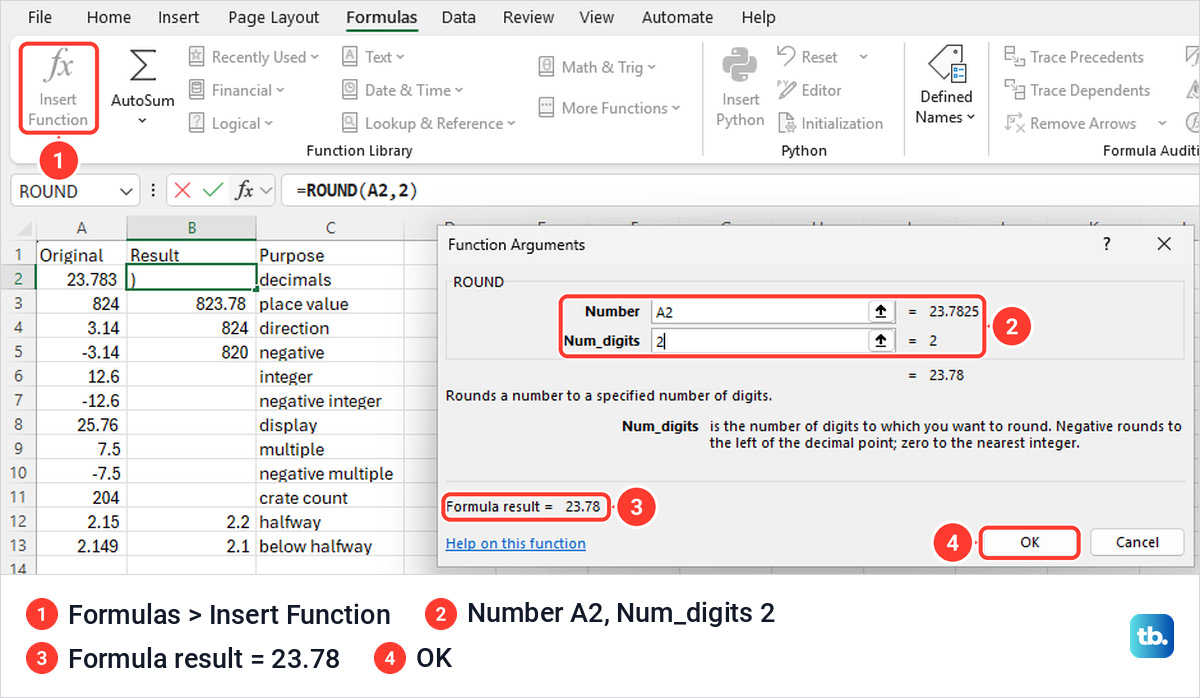Switch to the View tab

pos(597,17)
